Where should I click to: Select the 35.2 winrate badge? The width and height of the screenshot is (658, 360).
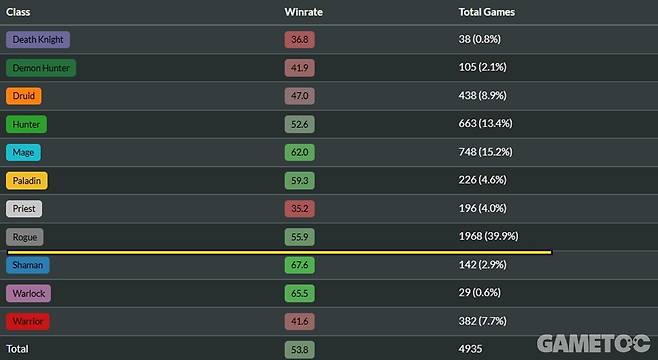coord(300,209)
